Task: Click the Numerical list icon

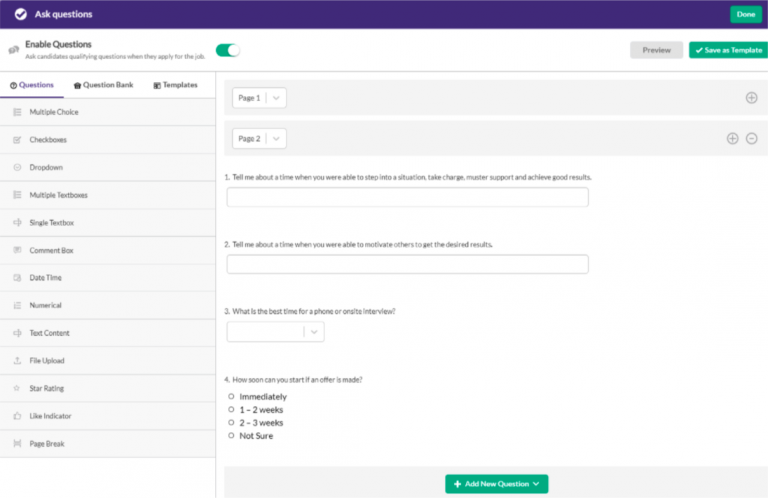Action: pyautogui.click(x=17, y=306)
